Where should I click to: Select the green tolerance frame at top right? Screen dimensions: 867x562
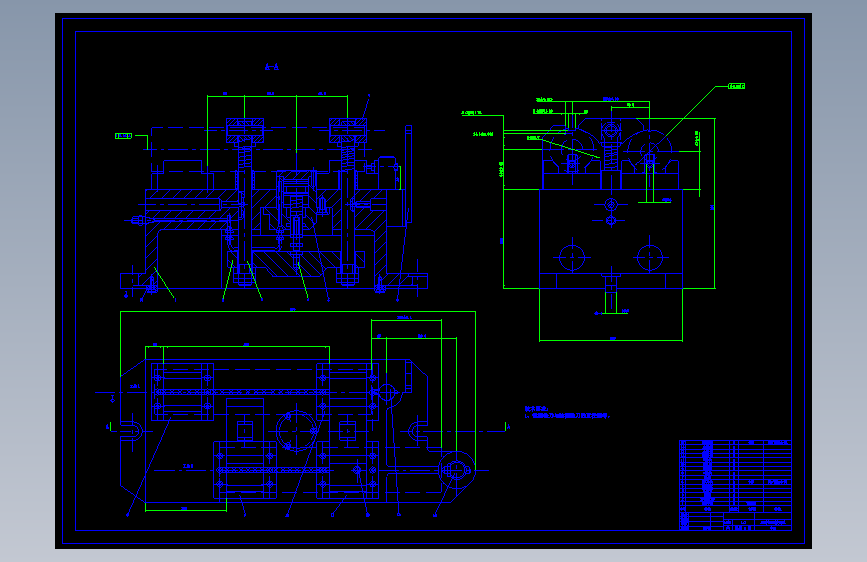point(737,86)
